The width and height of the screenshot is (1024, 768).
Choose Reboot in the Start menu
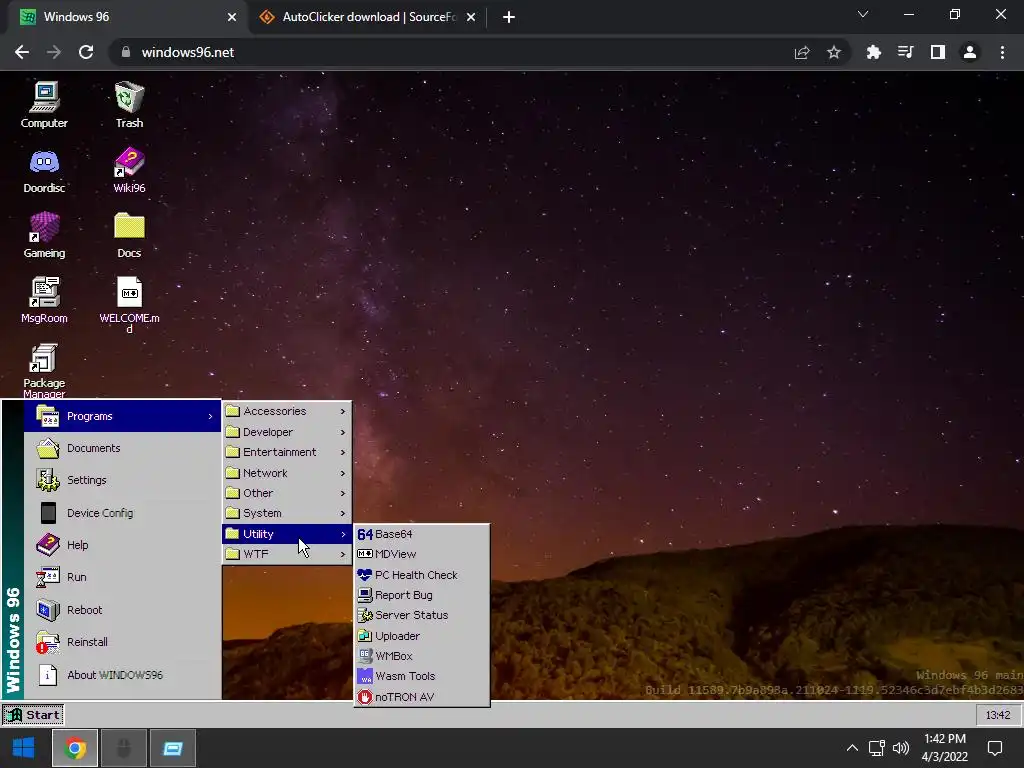point(122,609)
